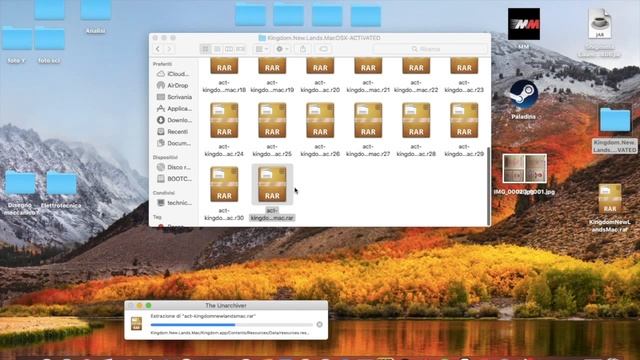Select the technic... shared computer in the sidebar

(x=174, y=202)
